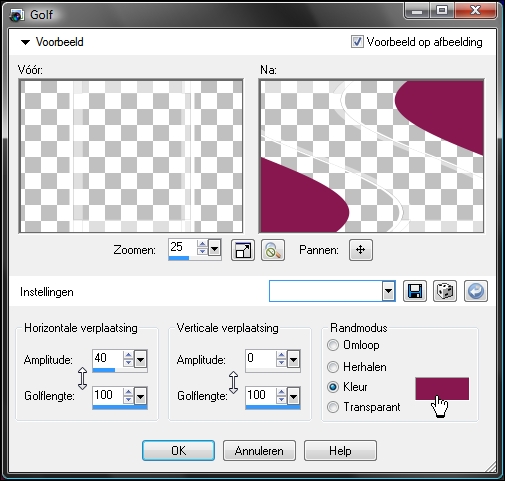Toggle the Voorbeeld op afbeelding checkbox
The height and width of the screenshot is (481, 505).
(x=357, y=42)
